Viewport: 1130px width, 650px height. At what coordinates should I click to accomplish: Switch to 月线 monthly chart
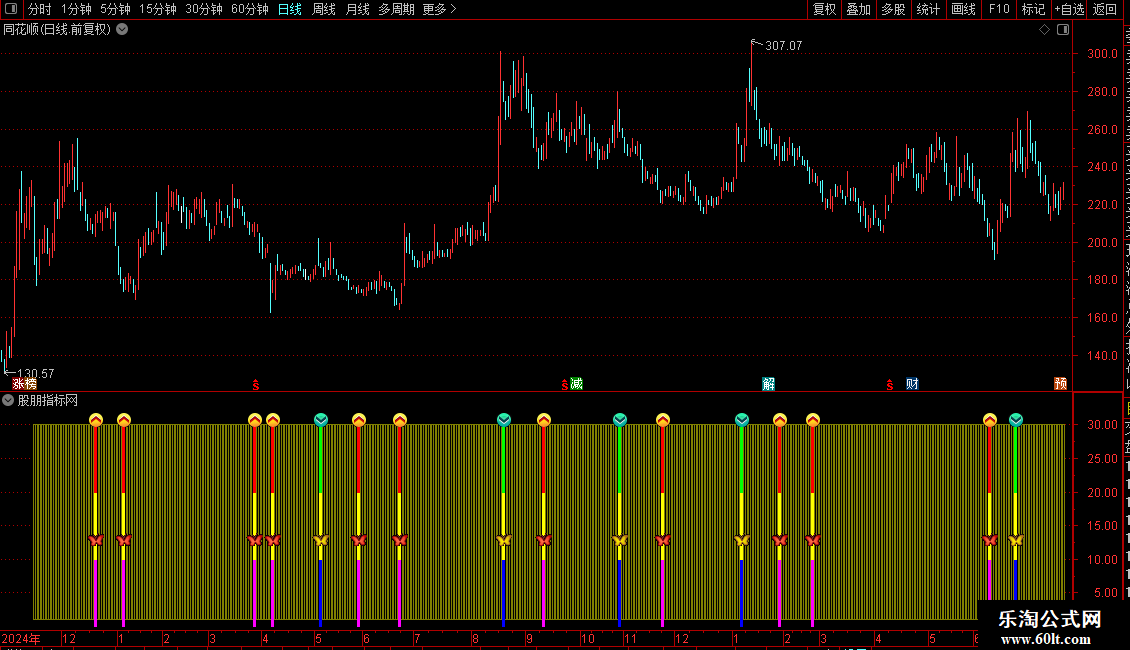[357, 9]
